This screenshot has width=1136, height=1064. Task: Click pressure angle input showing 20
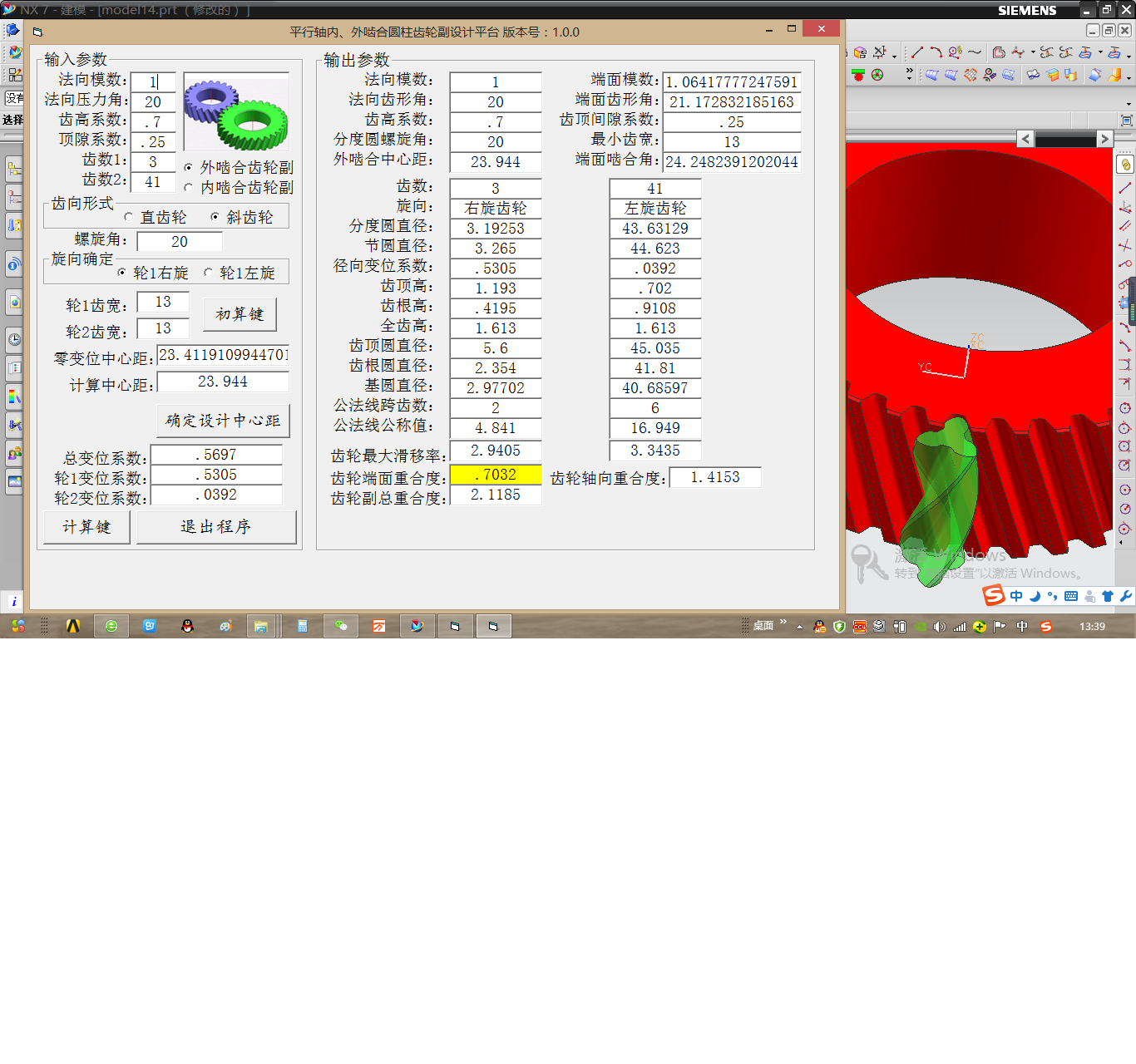[x=153, y=102]
